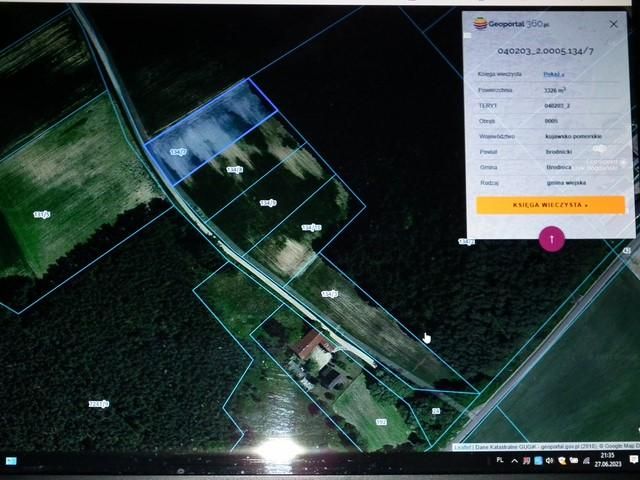Open the network signal tray icon

click(586, 461)
